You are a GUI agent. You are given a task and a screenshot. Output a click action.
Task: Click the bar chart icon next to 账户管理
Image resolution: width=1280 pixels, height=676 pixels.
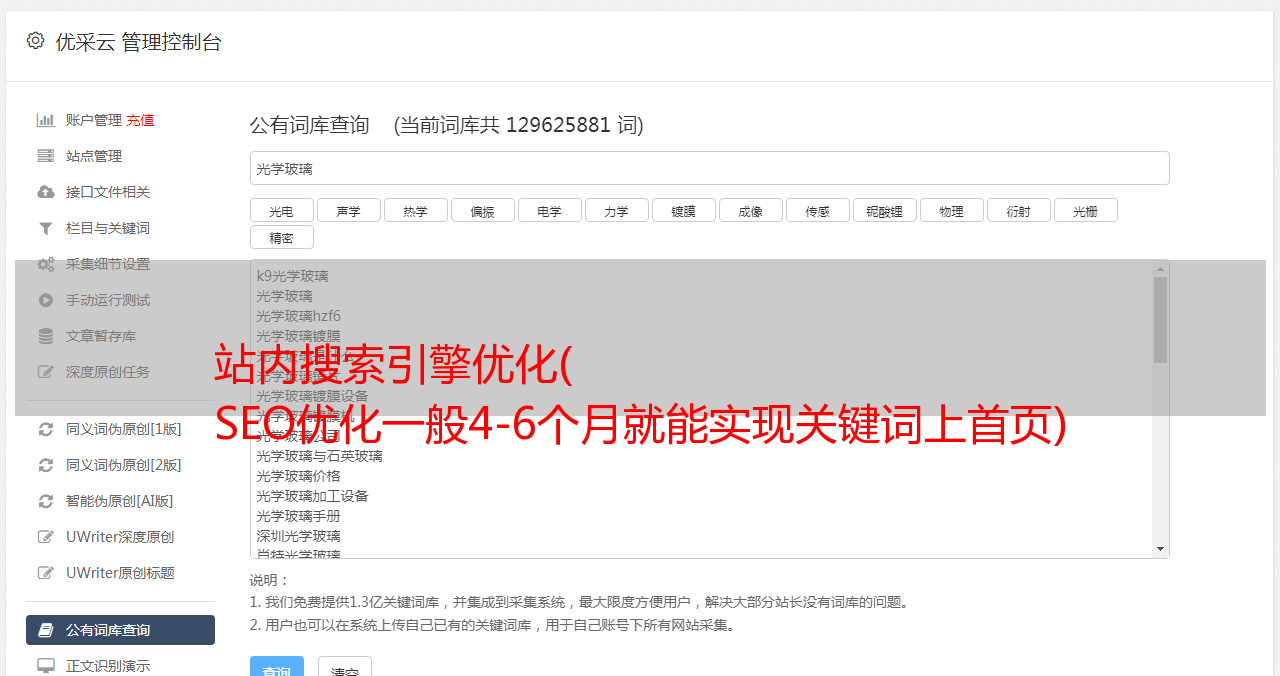(46, 120)
